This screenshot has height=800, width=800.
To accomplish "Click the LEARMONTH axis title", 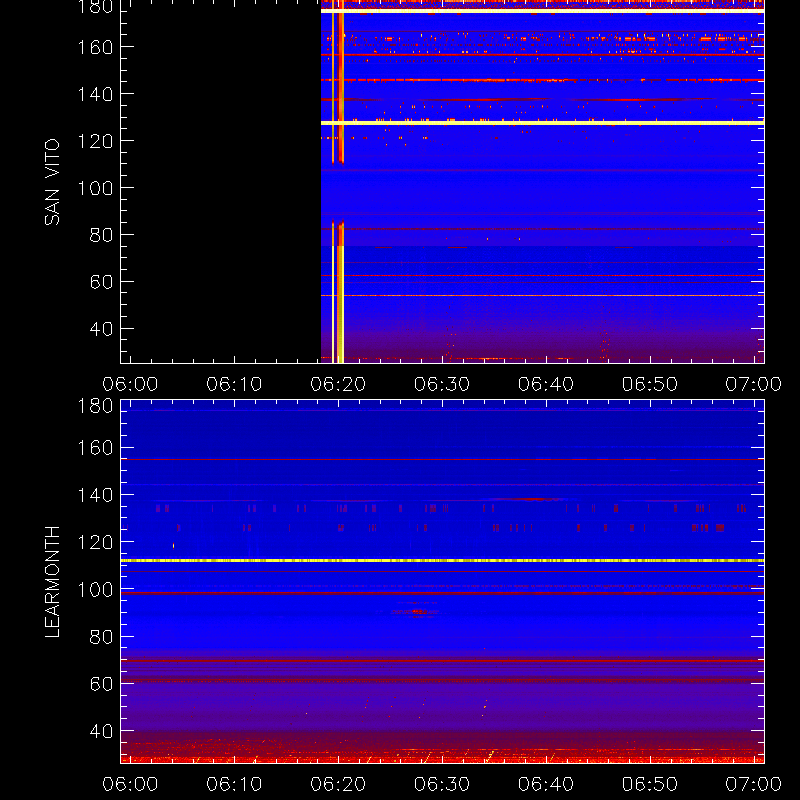I will (x=52, y=582).
